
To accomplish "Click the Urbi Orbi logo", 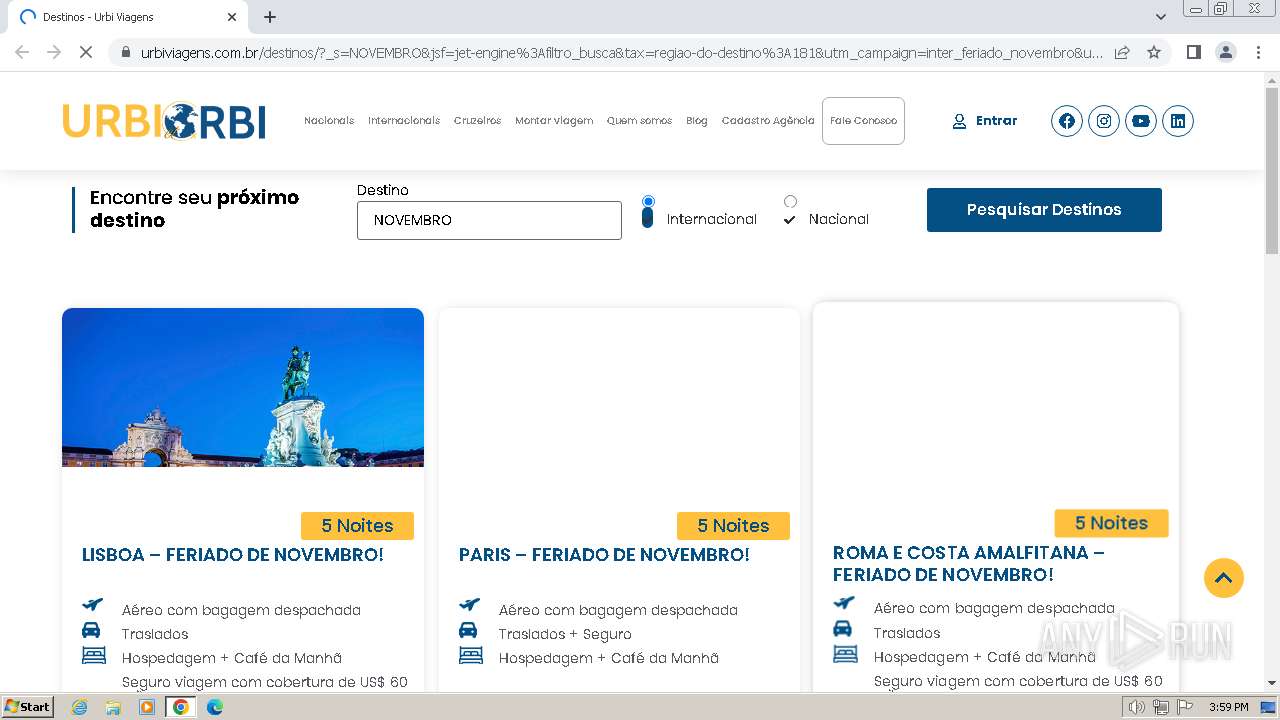I will pos(164,121).
